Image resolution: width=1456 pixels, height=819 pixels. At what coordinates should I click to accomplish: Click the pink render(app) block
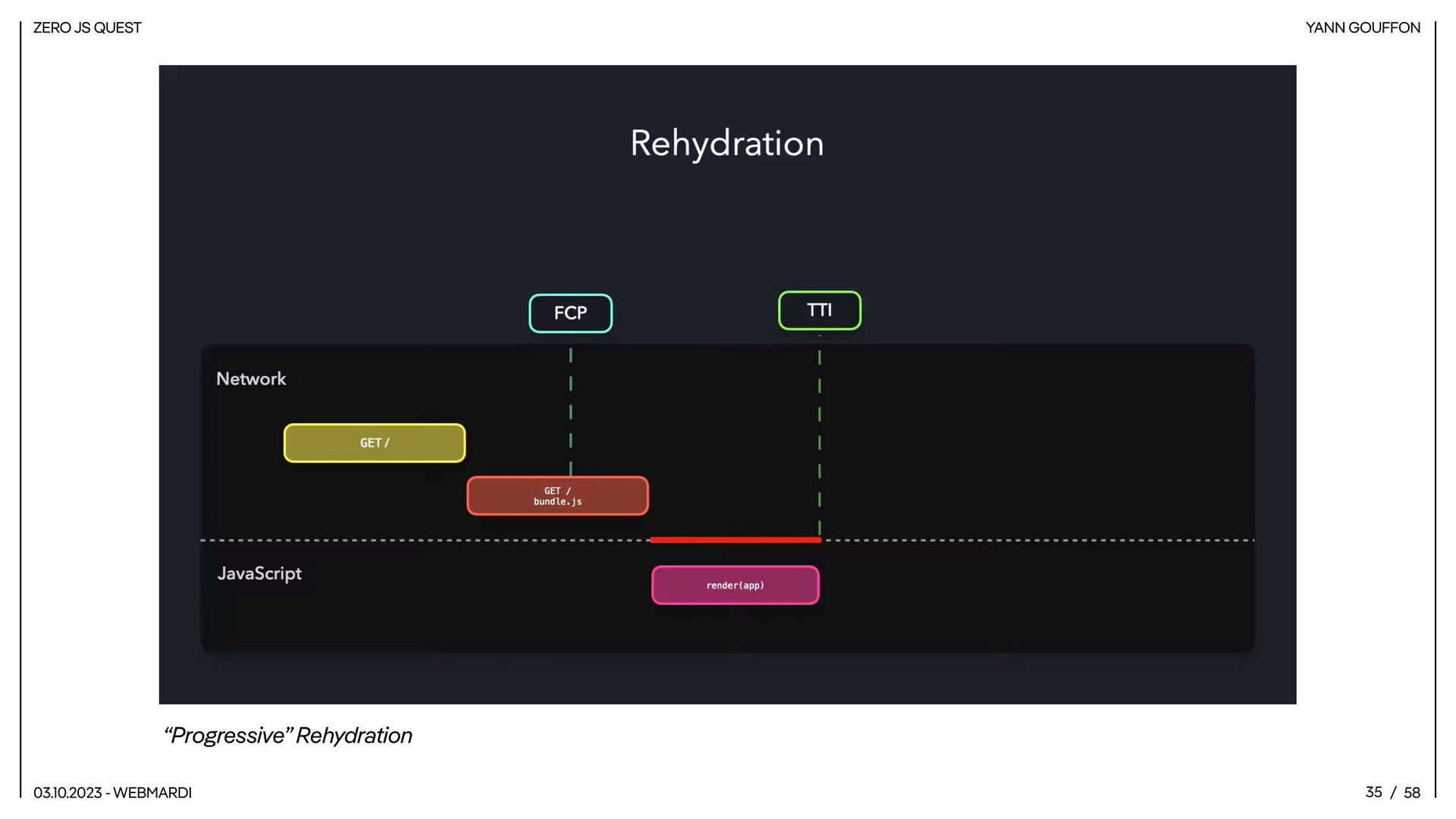point(735,585)
